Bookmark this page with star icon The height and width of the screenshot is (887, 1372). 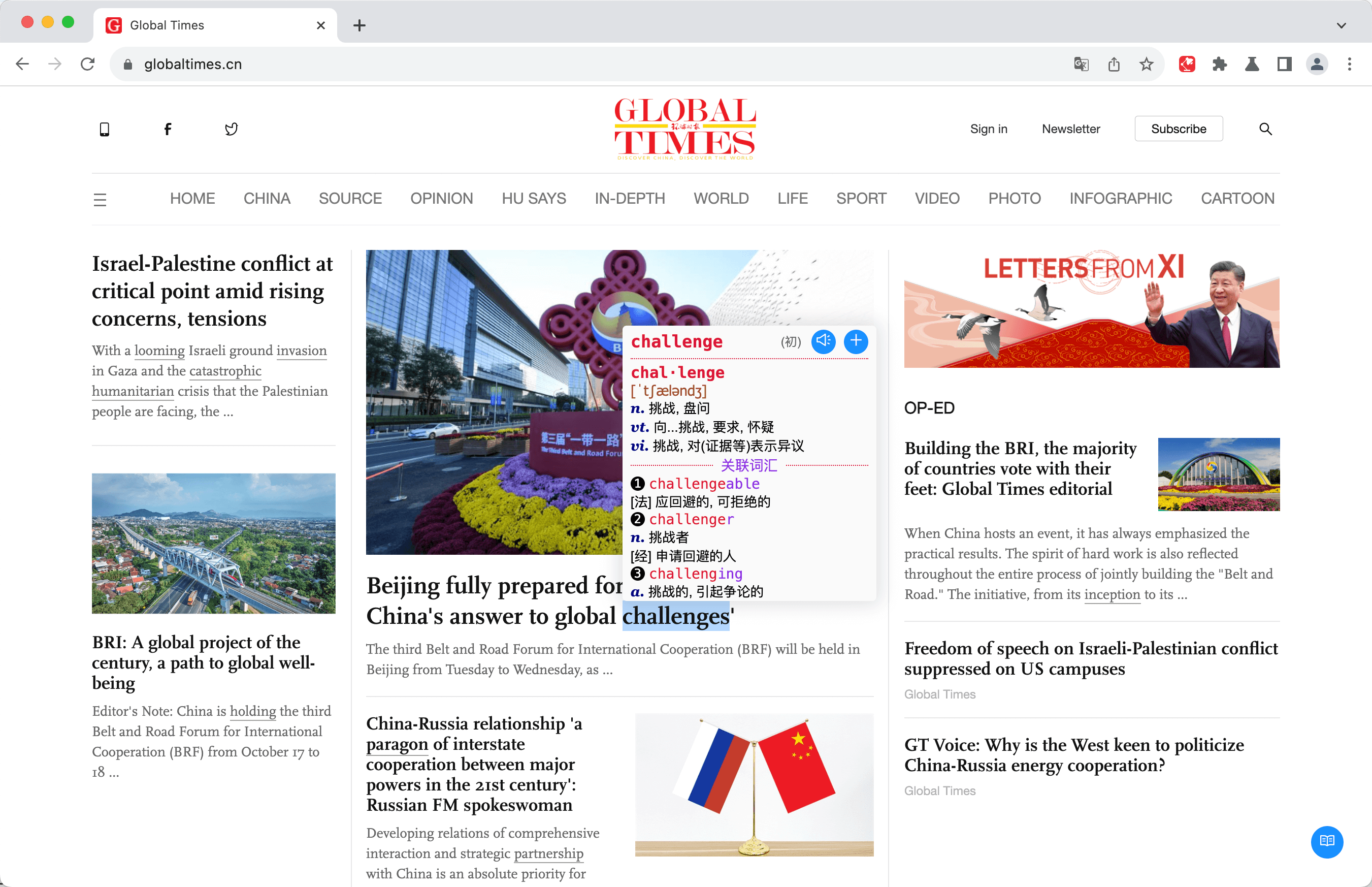coord(1147,64)
